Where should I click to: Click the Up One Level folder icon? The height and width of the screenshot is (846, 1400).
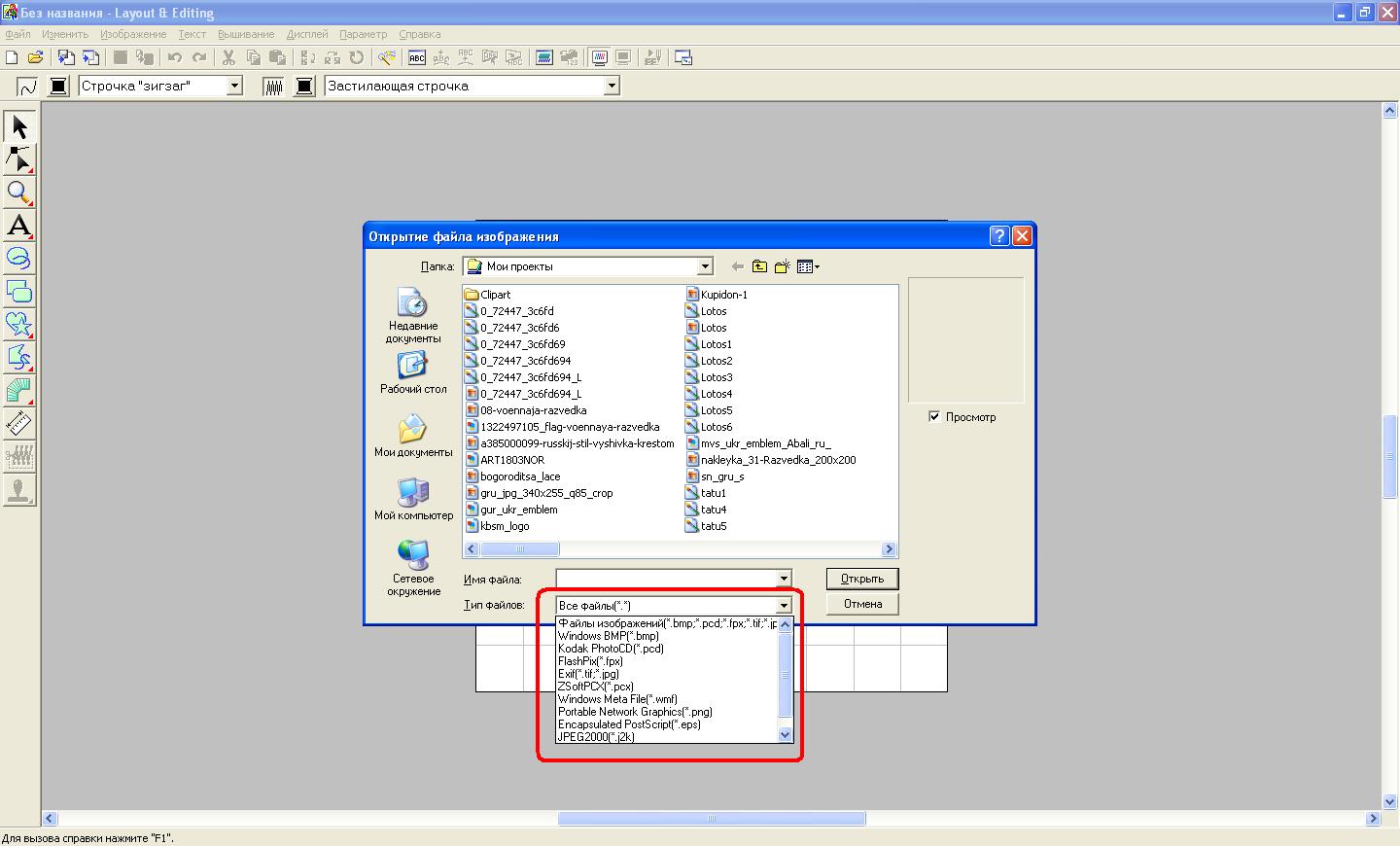coord(759,266)
